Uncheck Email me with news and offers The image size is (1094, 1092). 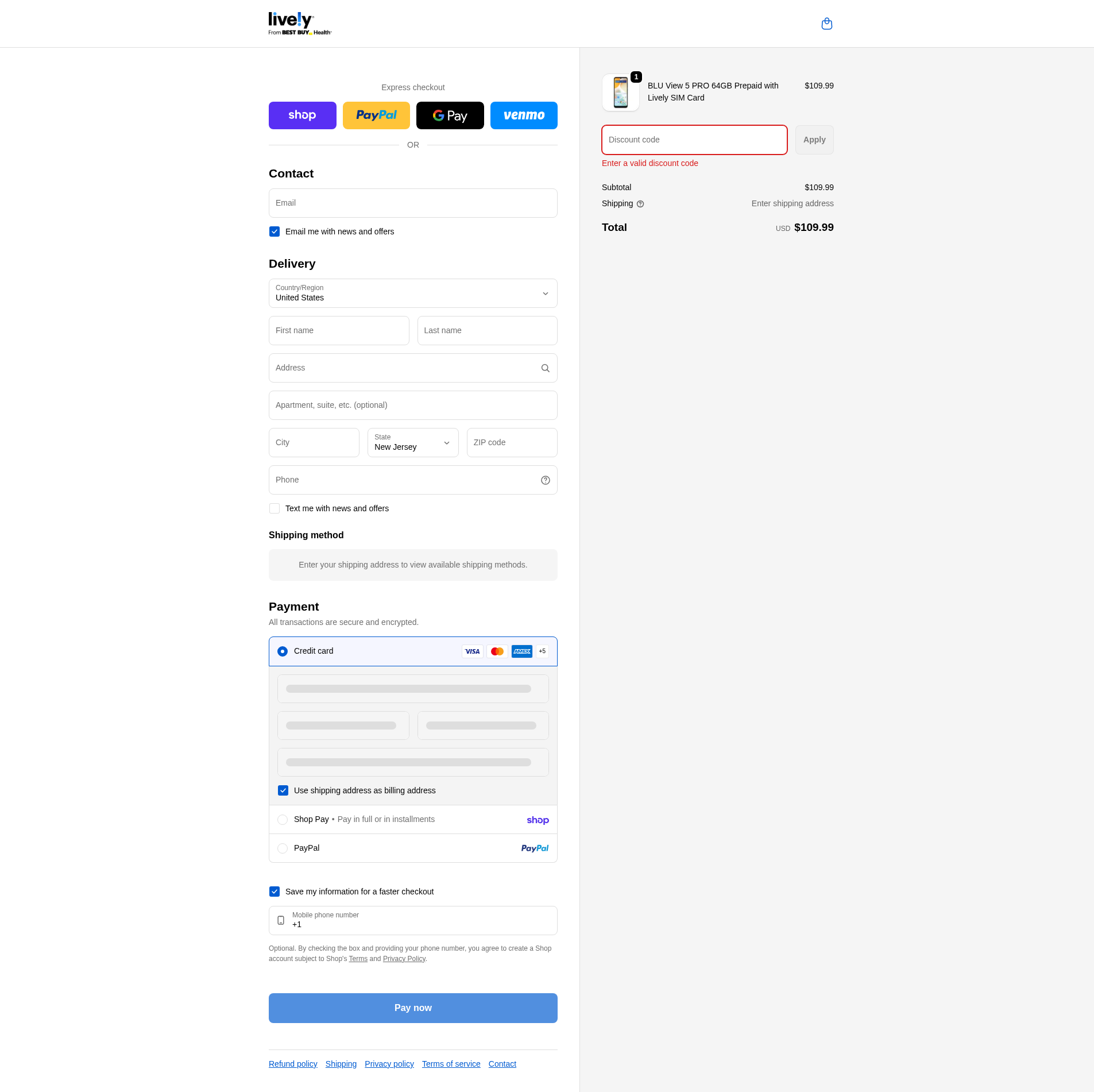pos(275,231)
